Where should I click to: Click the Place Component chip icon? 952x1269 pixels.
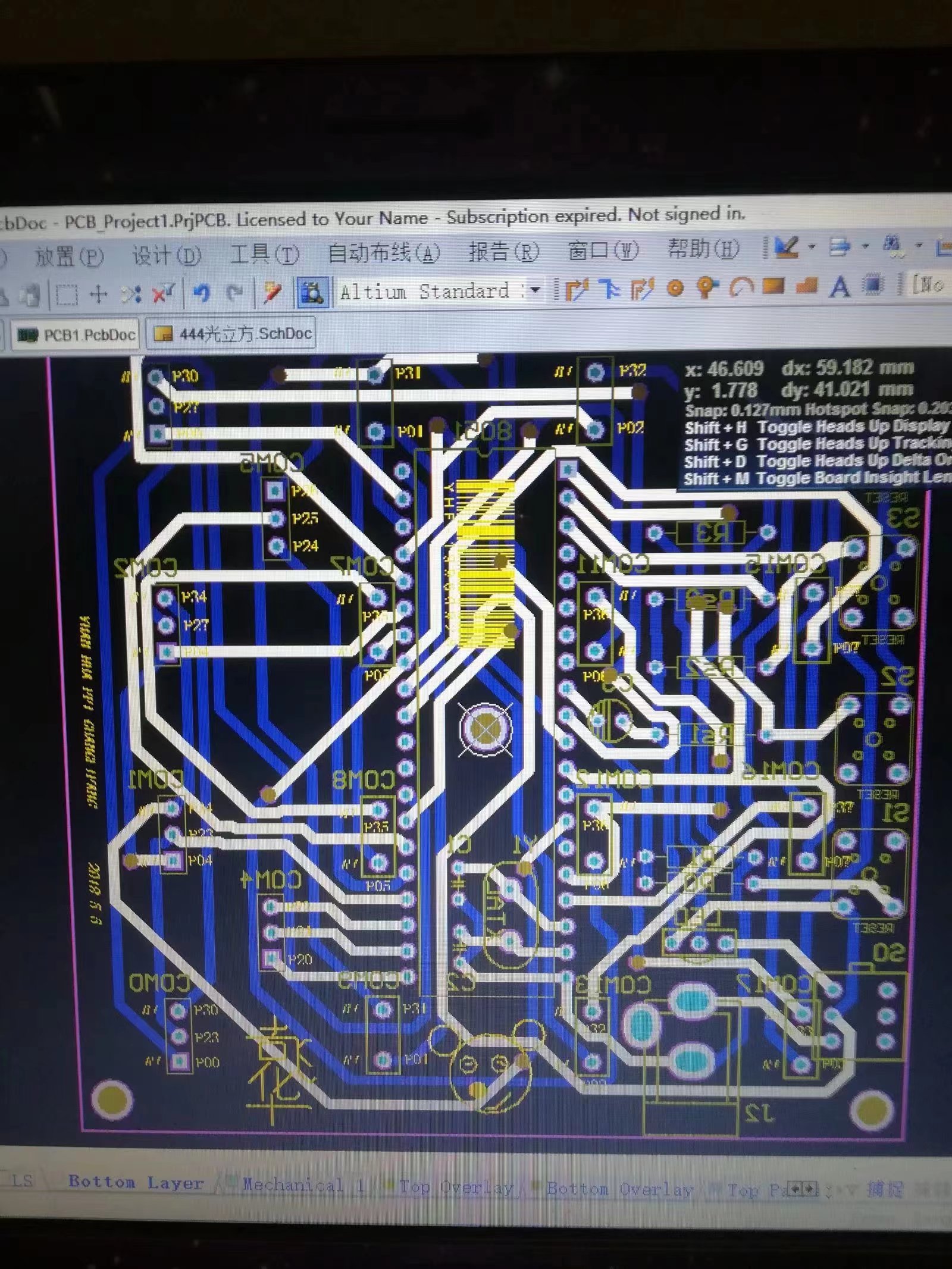(x=873, y=286)
